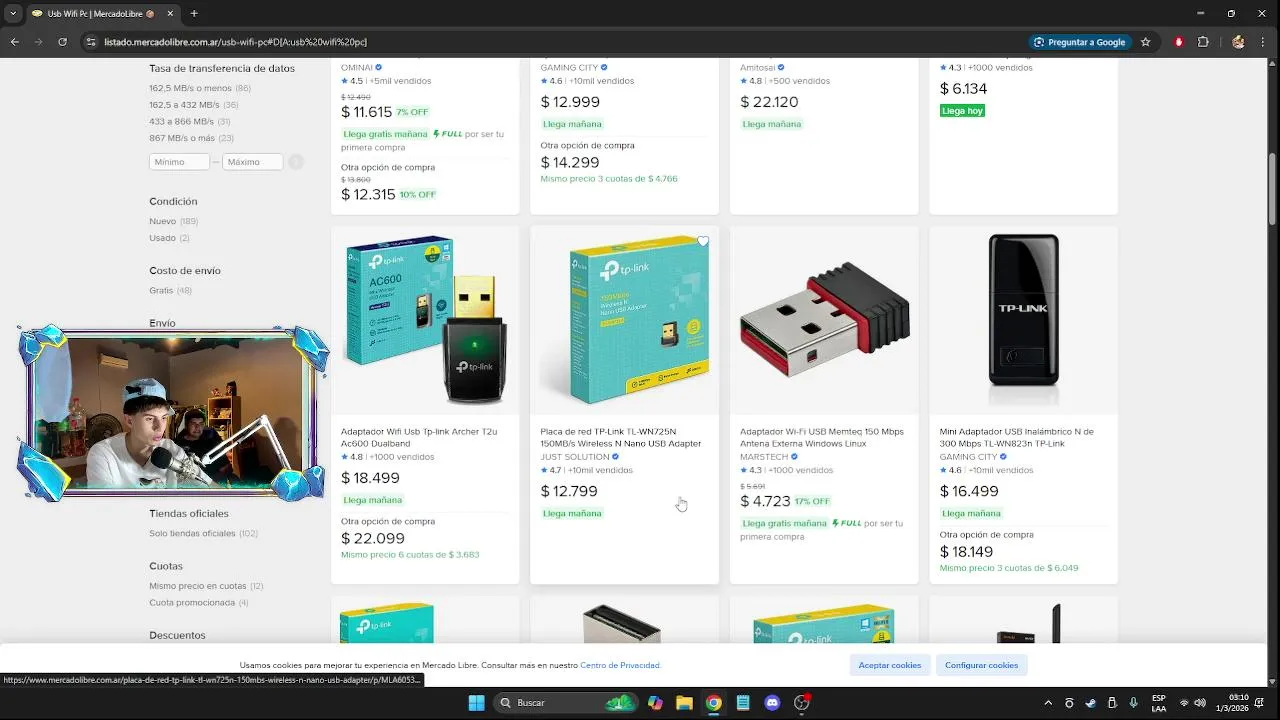
Task: Open File Explorer from the taskbar
Action: [x=684, y=703]
